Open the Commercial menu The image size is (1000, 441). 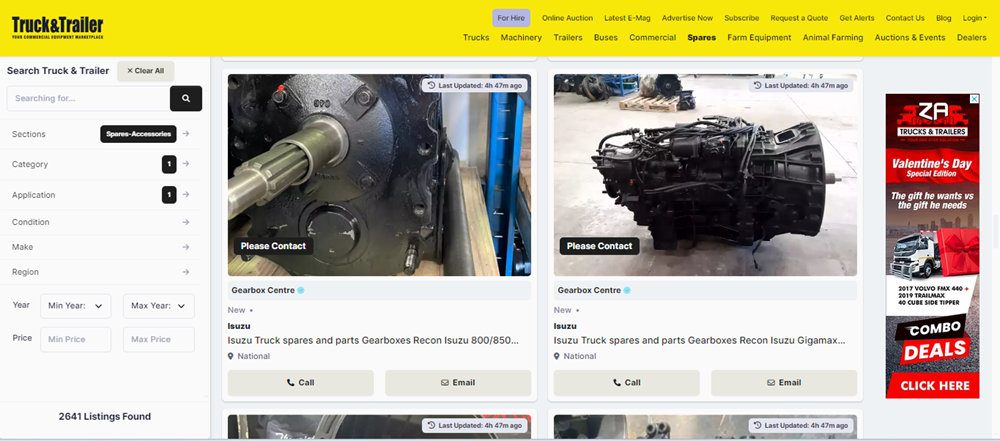point(652,38)
